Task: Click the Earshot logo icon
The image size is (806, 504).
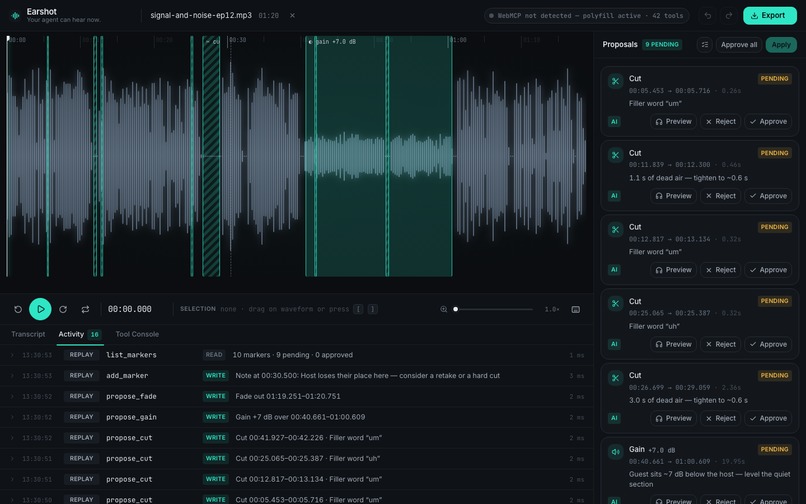Action: pyautogui.click(x=15, y=15)
